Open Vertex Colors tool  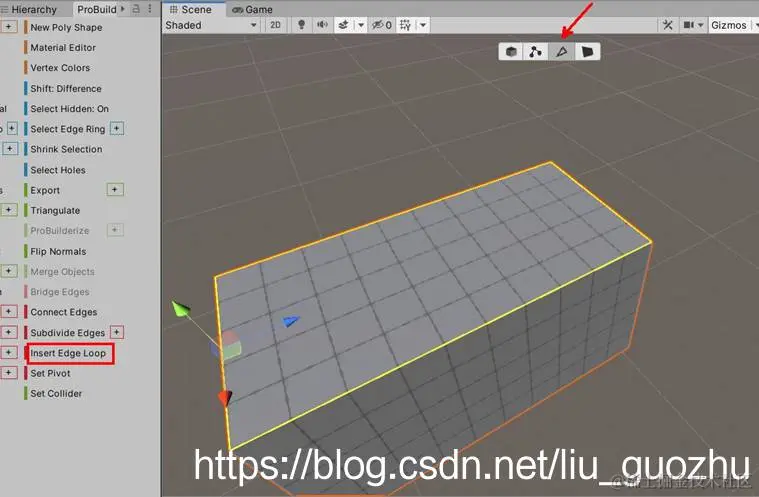(60, 68)
